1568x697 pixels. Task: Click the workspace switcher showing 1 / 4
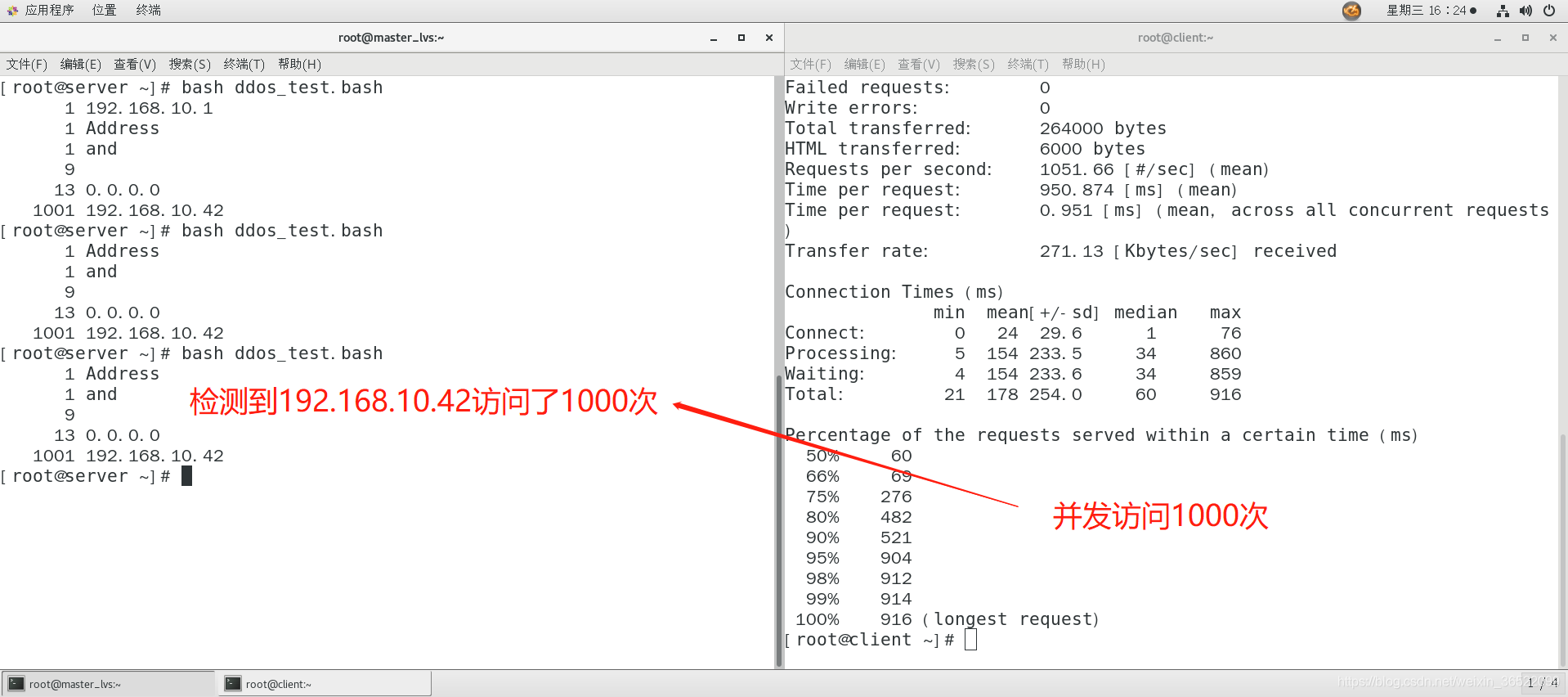(1542, 683)
